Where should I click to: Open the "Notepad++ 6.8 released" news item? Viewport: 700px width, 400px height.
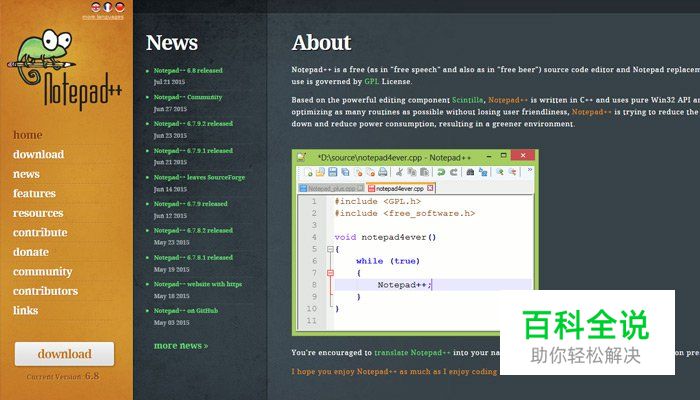coord(188,71)
